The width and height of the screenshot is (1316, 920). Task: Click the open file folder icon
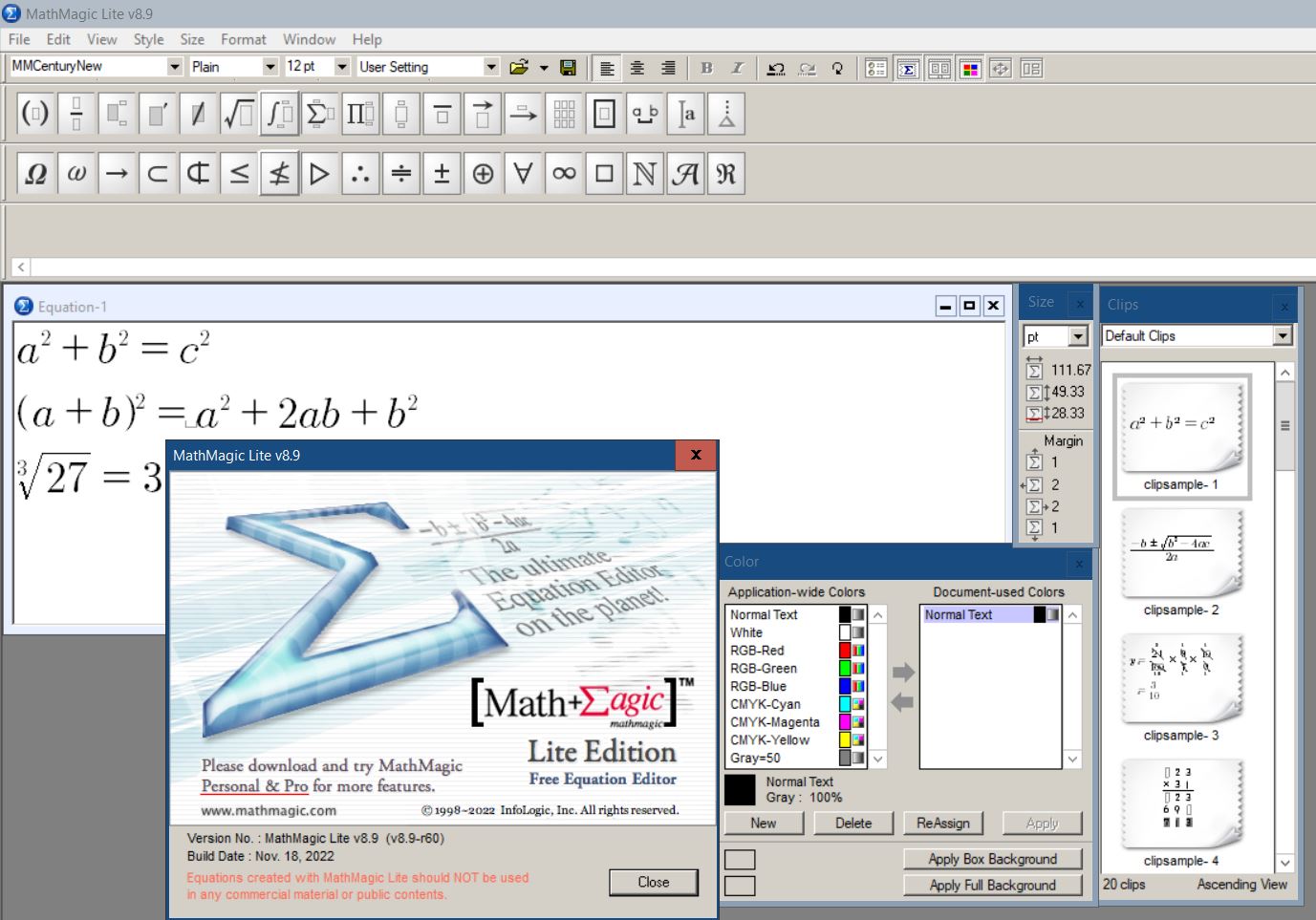(x=519, y=67)
